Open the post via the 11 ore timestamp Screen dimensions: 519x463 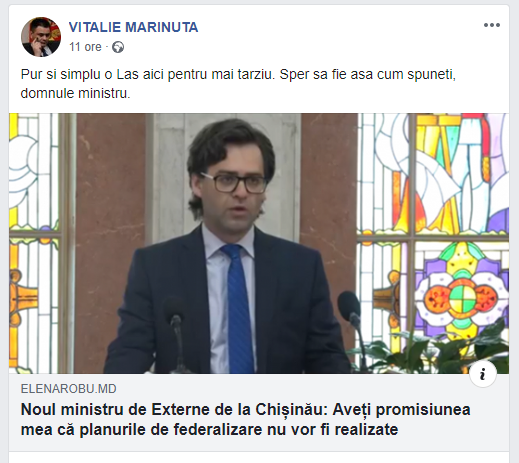tap(85, 47)
